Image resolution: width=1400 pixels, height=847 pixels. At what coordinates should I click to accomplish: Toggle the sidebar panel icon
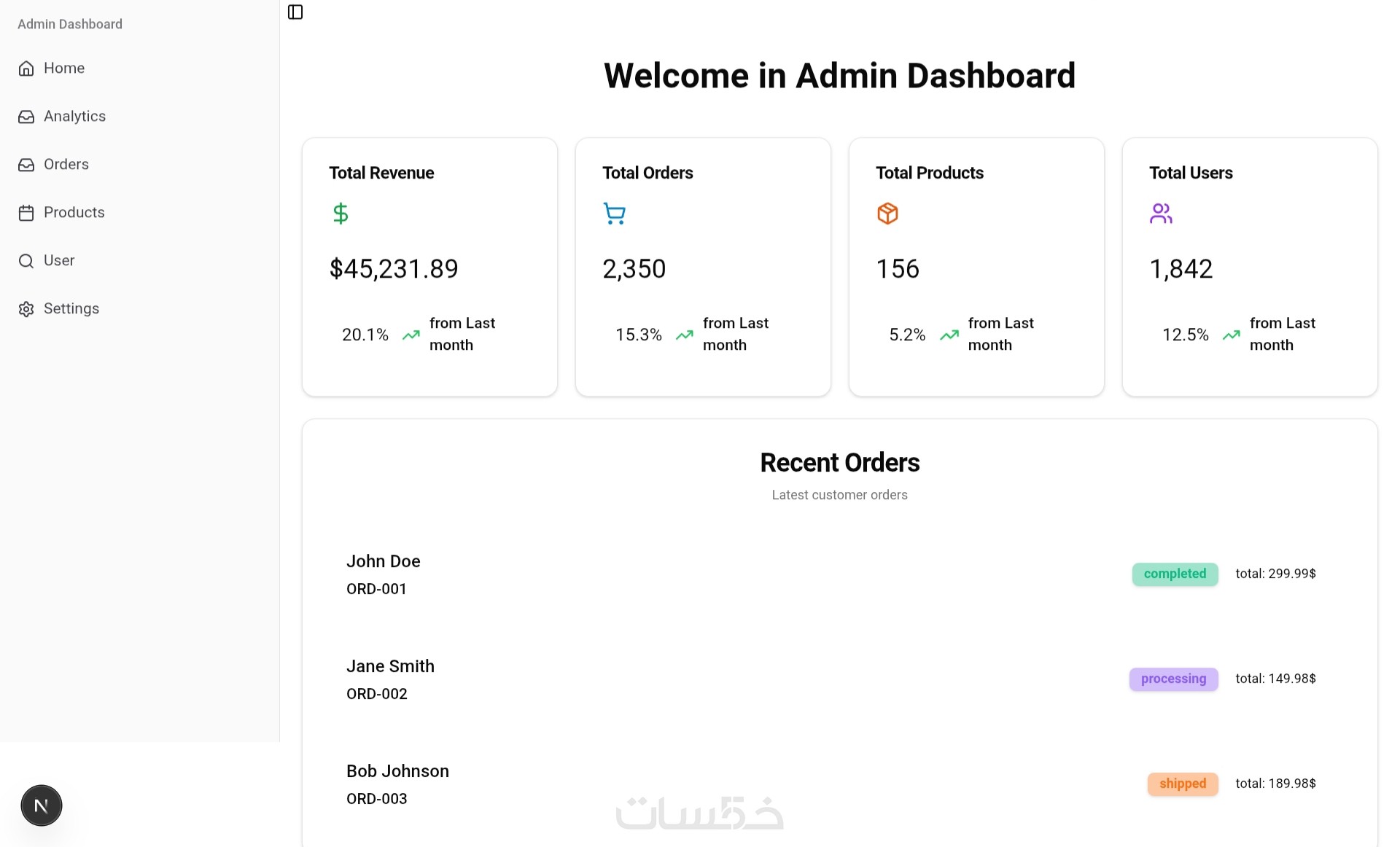click(x=295, y=12)
